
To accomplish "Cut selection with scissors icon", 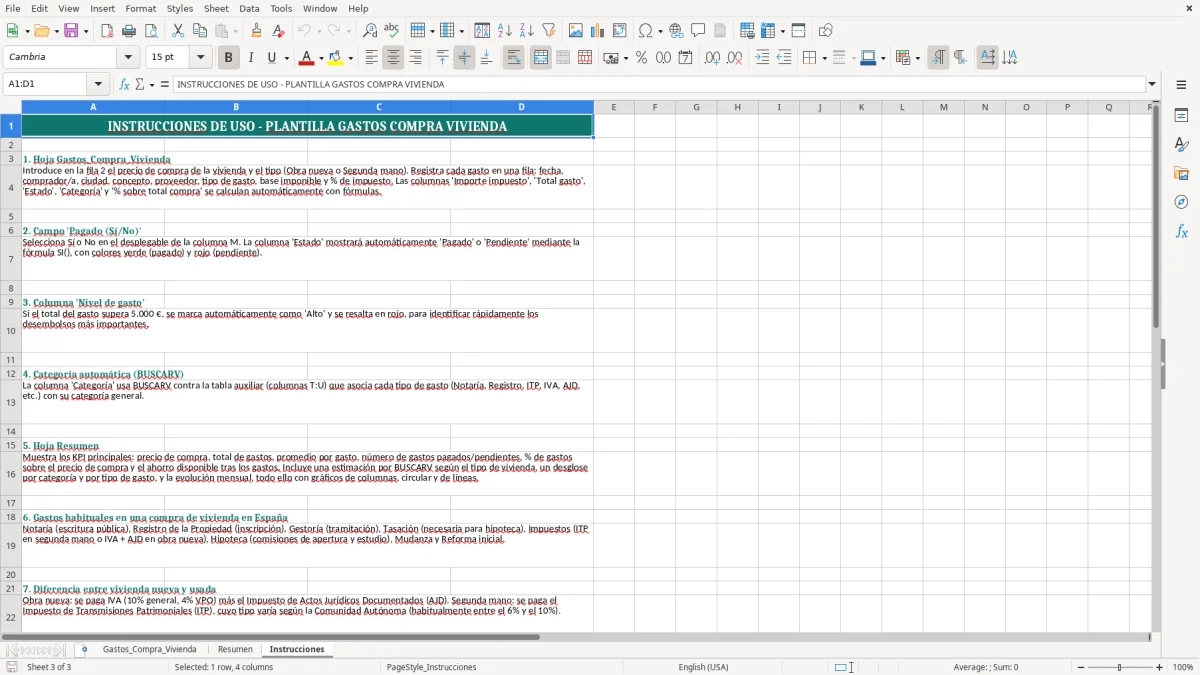I will click(178, 31).
